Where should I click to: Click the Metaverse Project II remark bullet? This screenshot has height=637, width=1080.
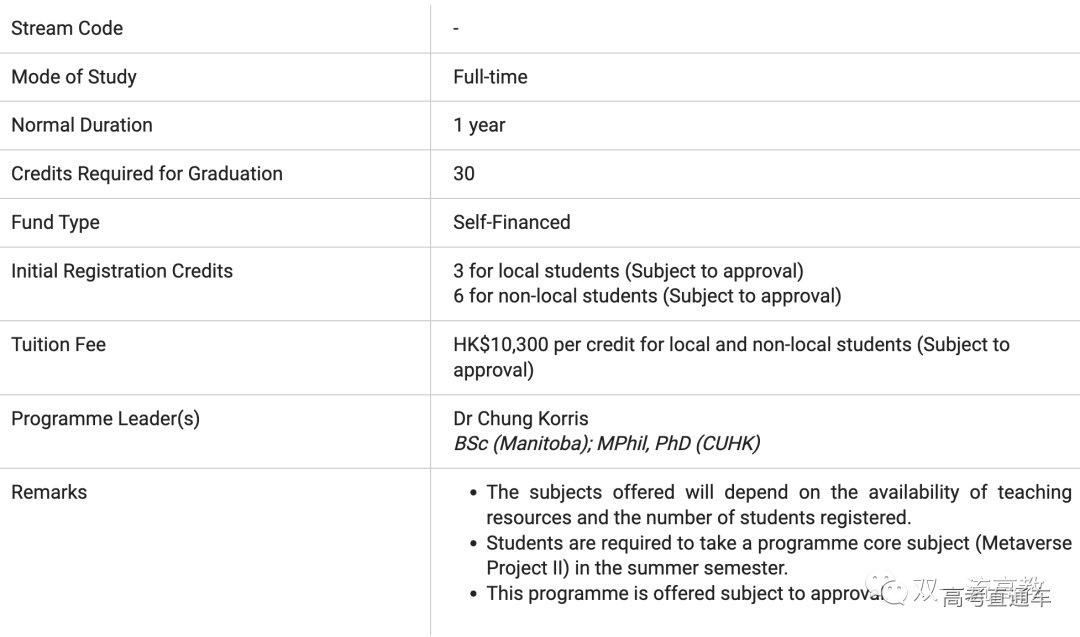(x=778, y=555)
